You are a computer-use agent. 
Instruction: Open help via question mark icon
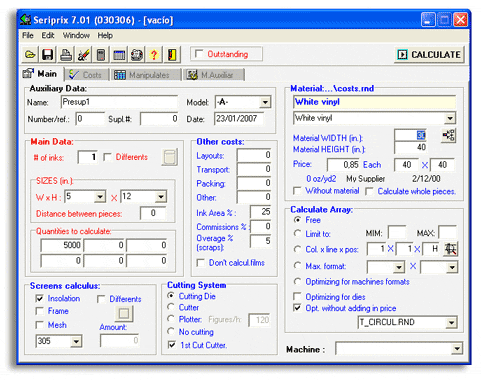point(154,54)
